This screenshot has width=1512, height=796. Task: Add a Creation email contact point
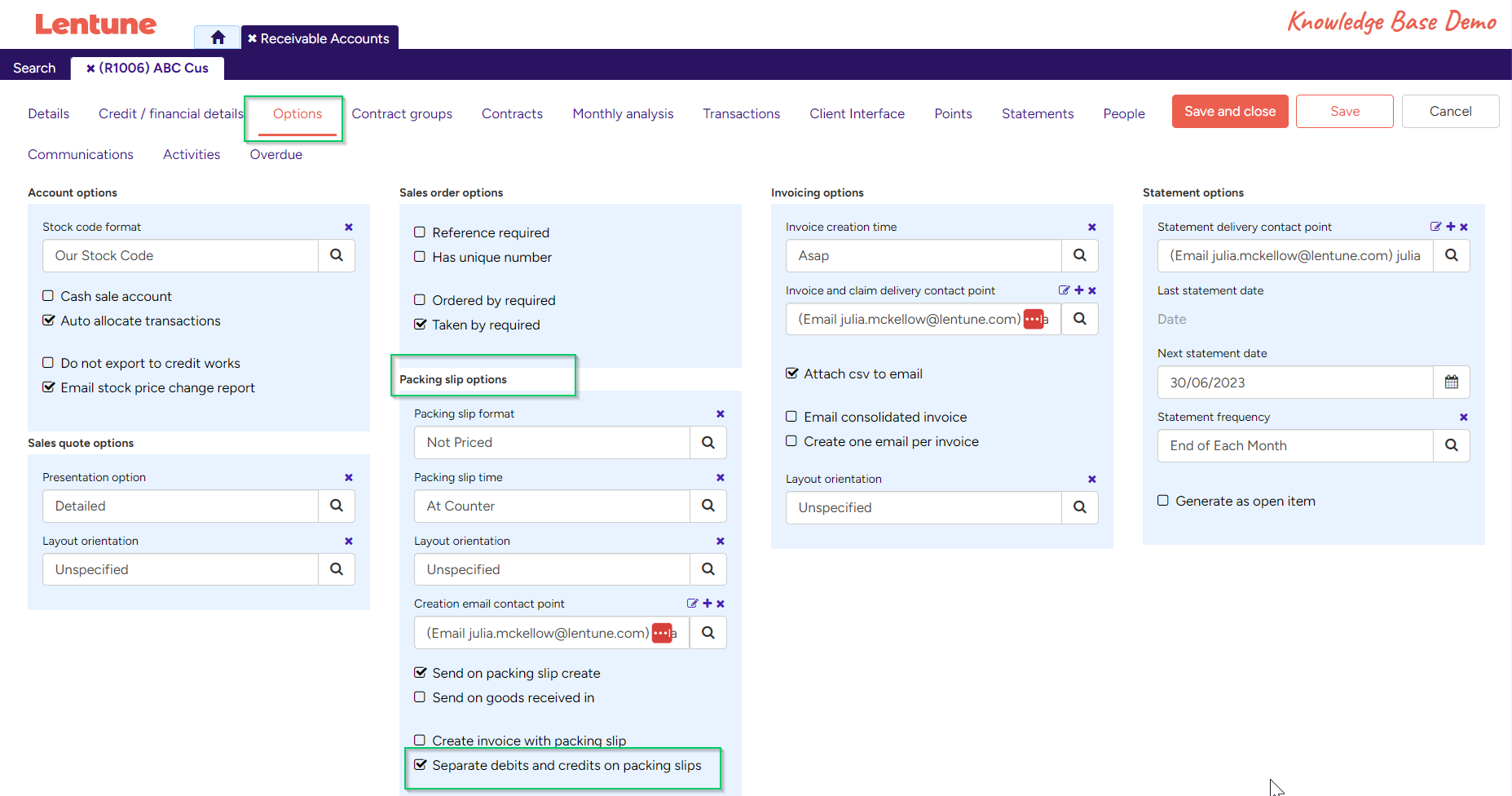point(708,604)
